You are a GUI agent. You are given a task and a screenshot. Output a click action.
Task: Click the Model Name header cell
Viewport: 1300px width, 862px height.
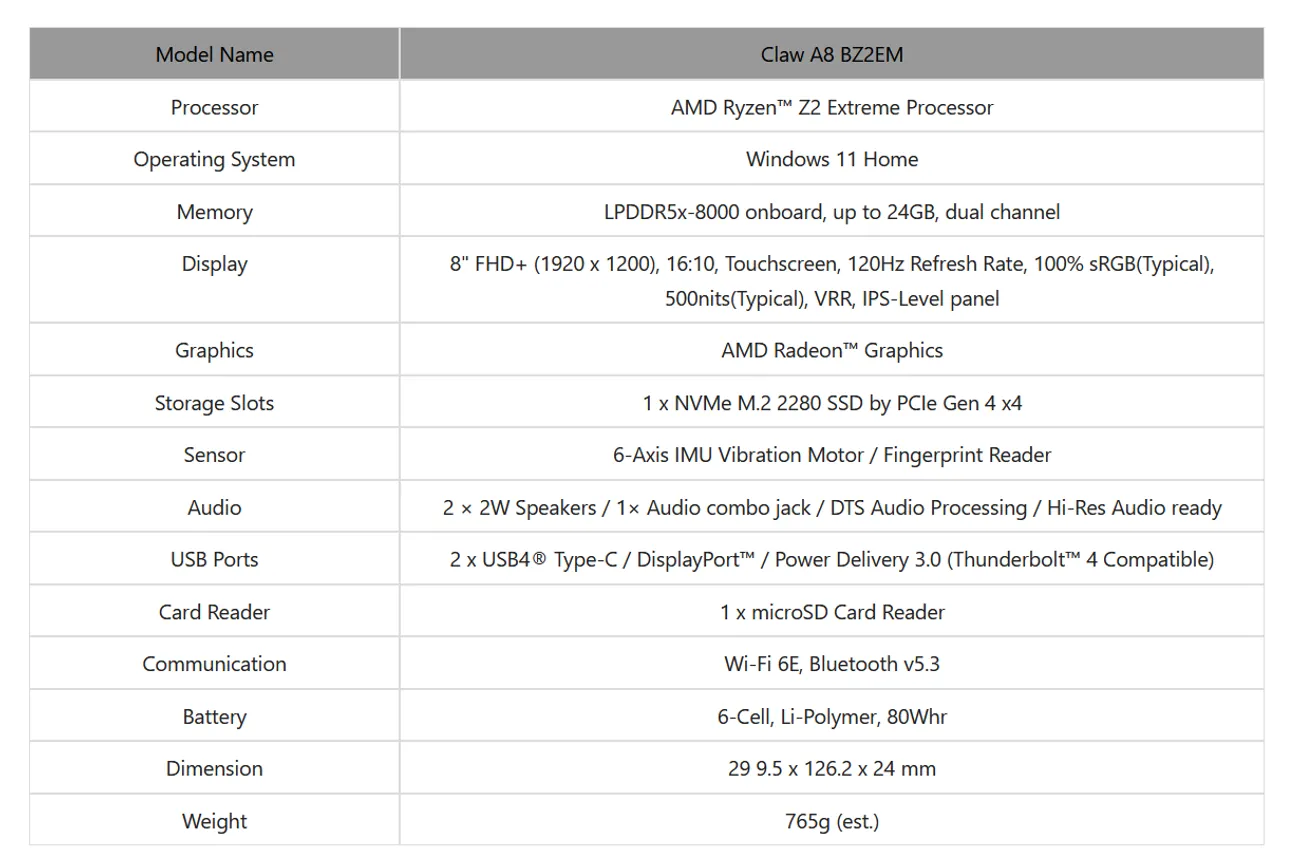pyautogui.click(x=214, y=55)
